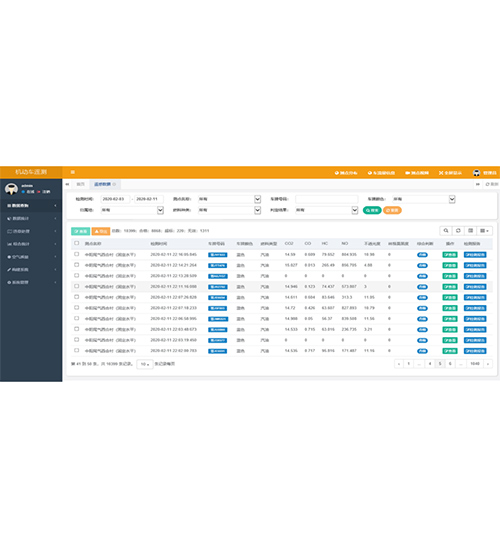Expand the first sidebar menu item

coord(31,206)
